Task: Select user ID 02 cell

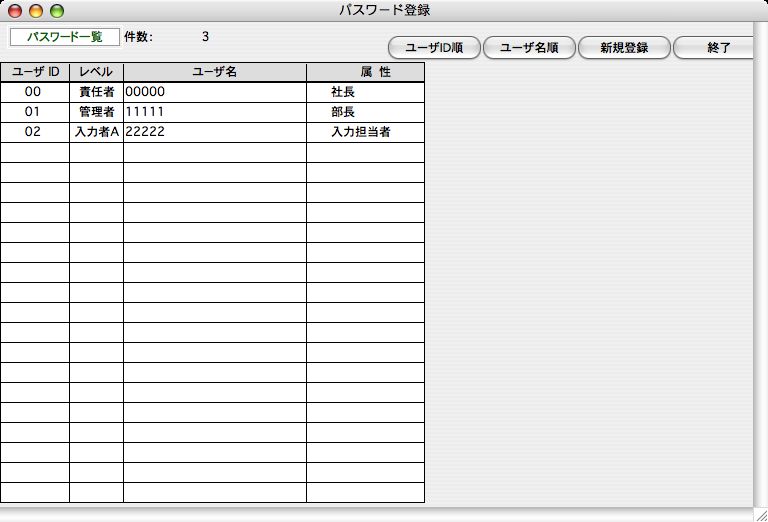Action: (33, 132)
